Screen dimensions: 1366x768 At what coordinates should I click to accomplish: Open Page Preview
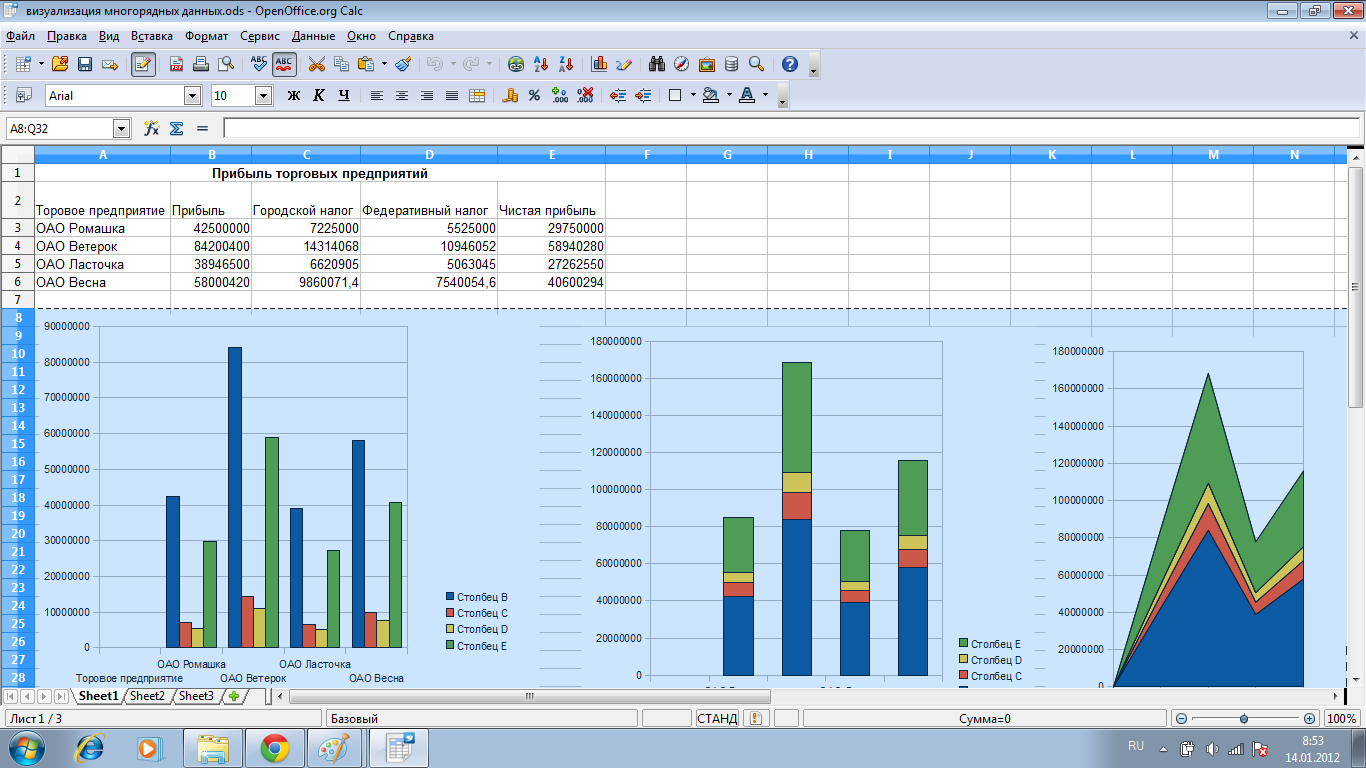point(226,64)
